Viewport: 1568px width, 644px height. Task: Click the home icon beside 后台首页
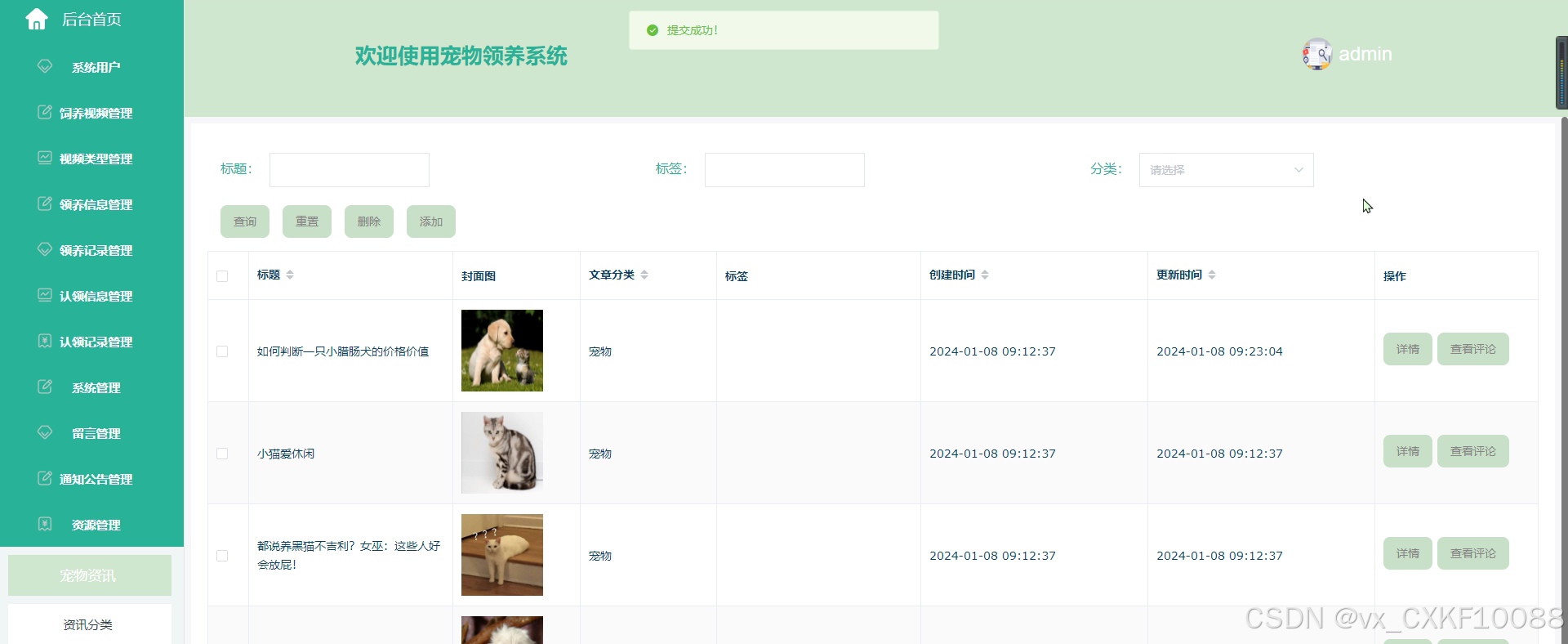coord(37,19)
